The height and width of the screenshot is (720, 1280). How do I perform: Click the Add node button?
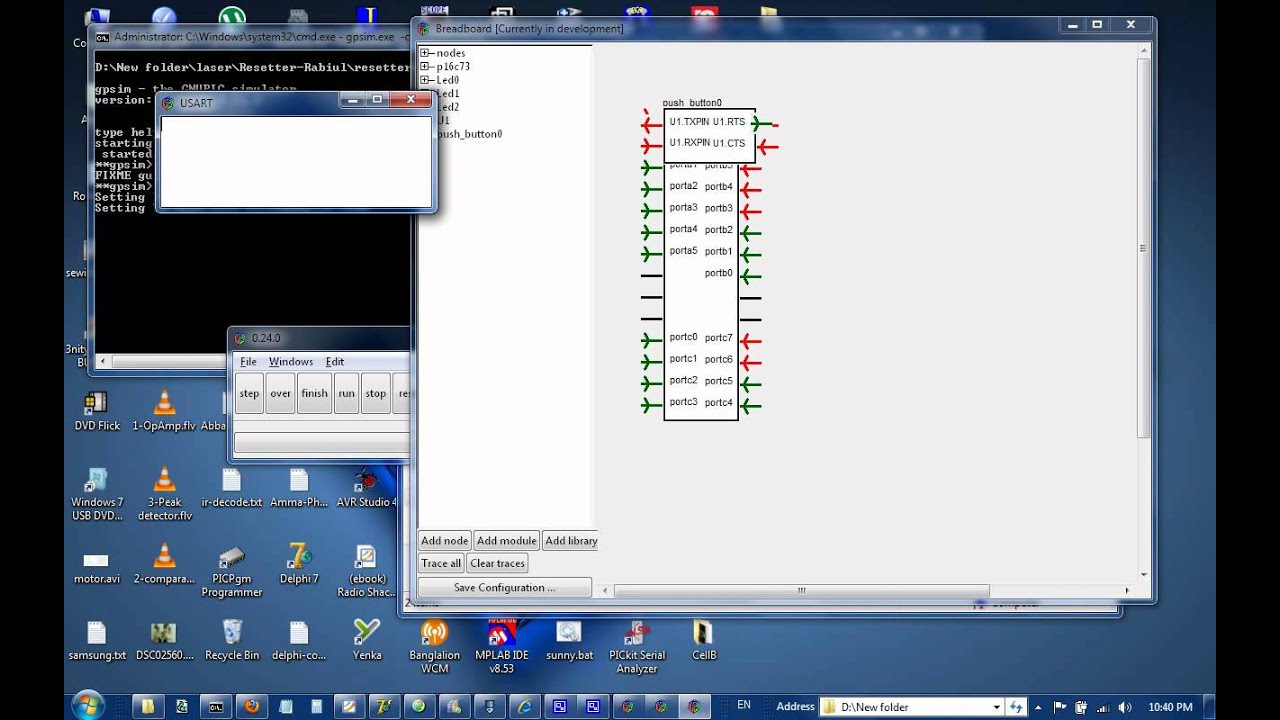pyautogui.click(x=445, y=541)
